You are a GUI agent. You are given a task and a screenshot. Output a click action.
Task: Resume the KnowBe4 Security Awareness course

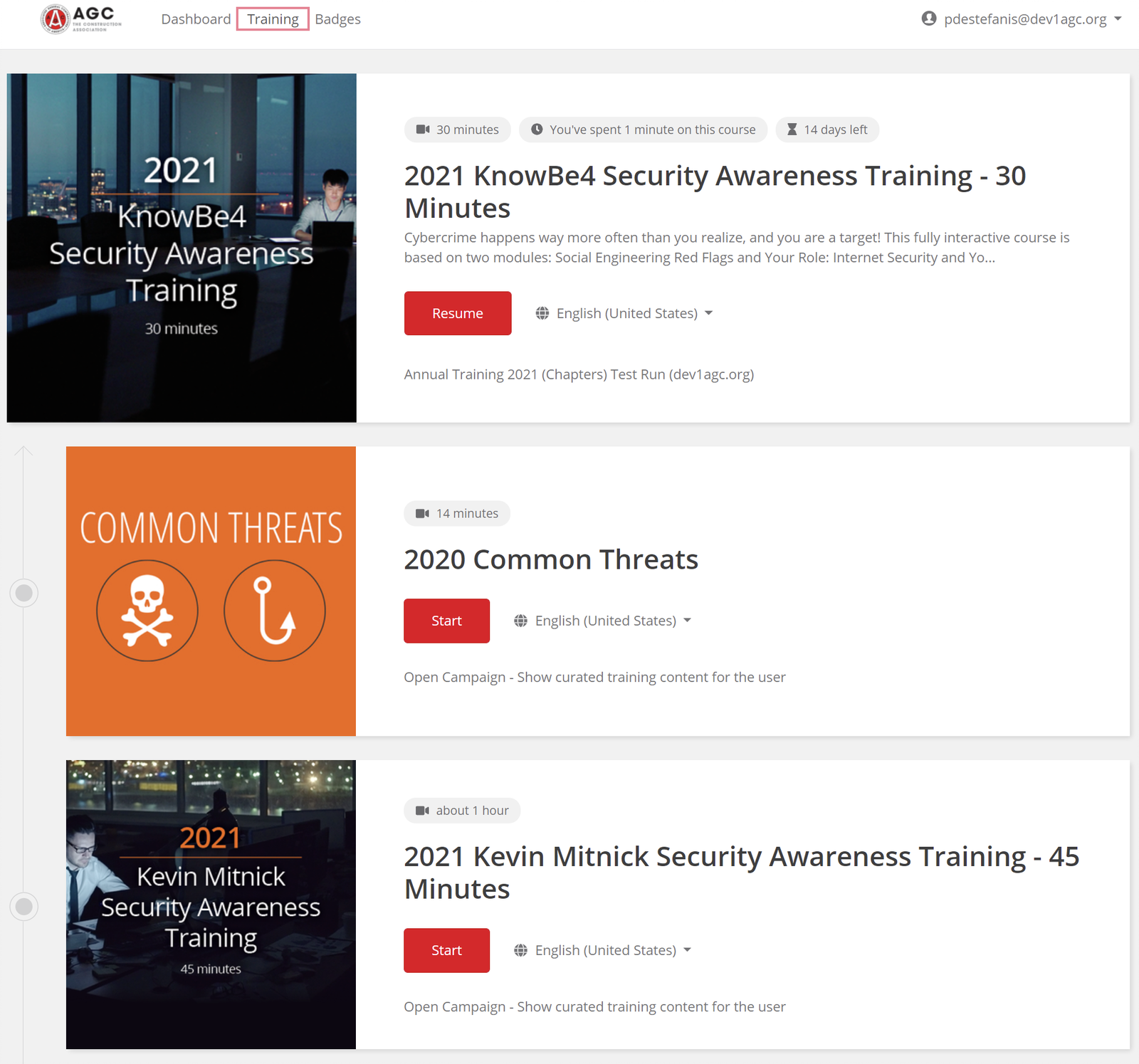pos(458,313)
